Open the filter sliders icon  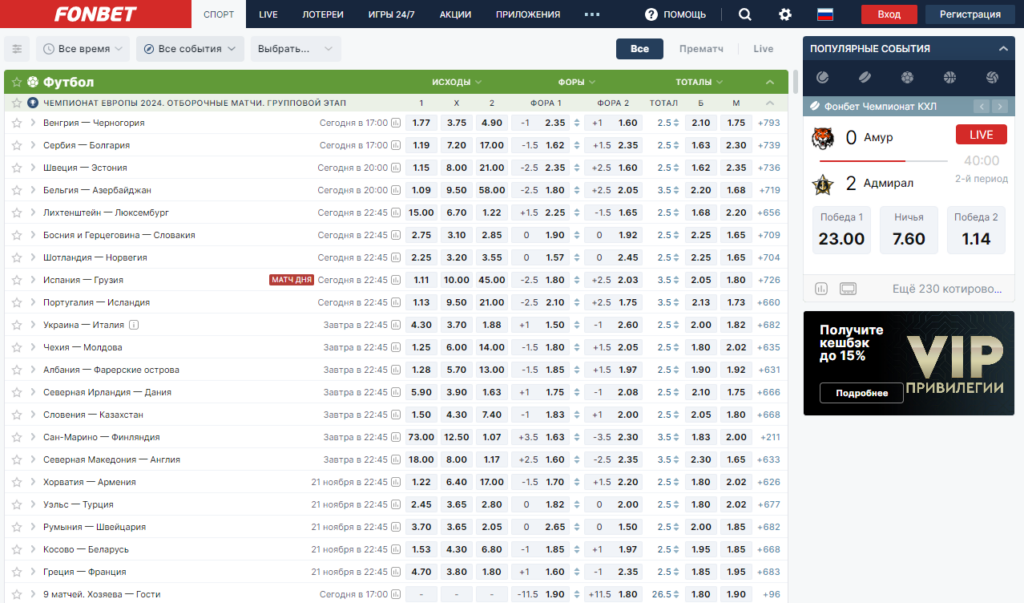(x=17, y=49)
